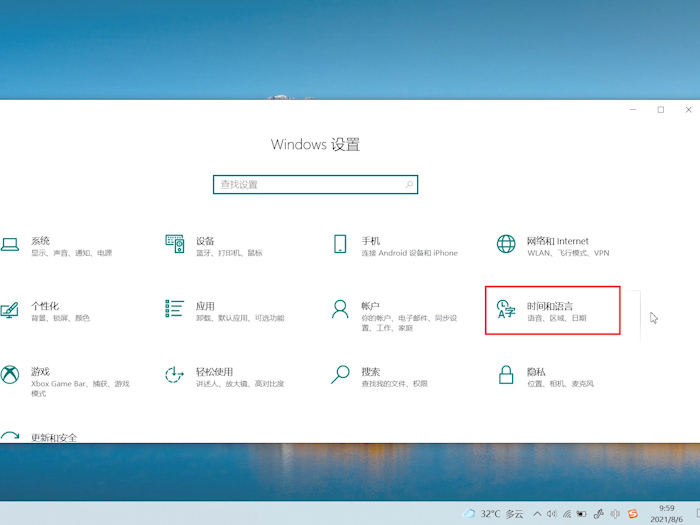
Task: Click the 轻松使用 (Ease of Access) icon
Action: tap(175, 375)
